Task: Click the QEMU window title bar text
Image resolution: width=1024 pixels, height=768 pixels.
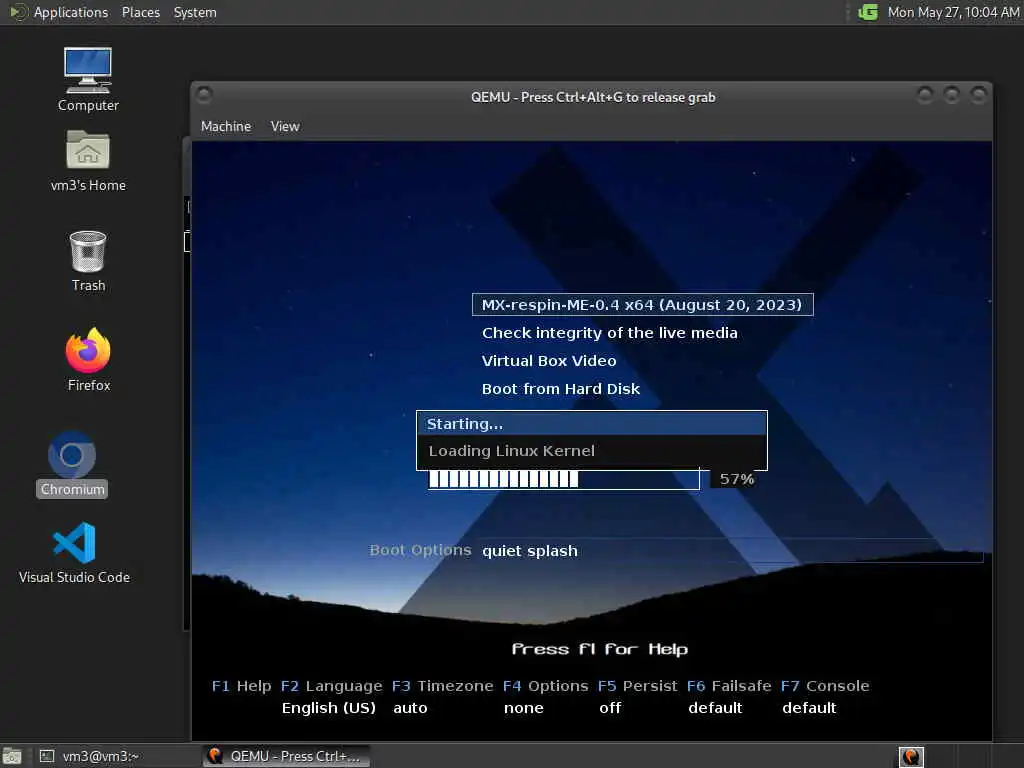Action: coord(593,97)
